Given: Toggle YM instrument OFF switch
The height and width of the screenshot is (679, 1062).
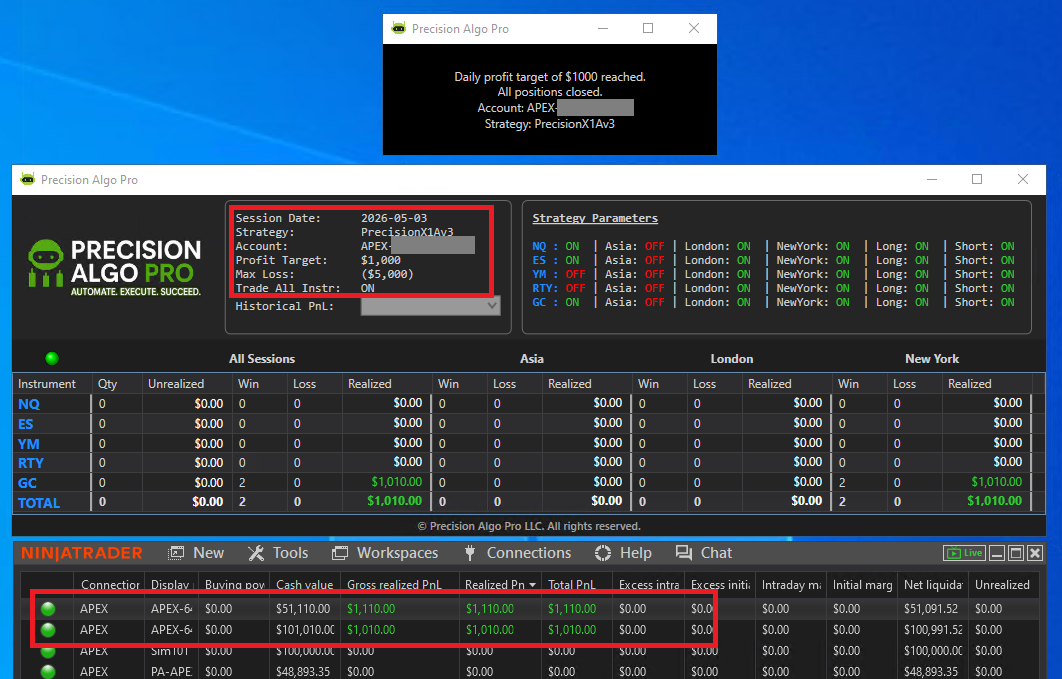Looking at the screenshot, I should pos(575,274).
